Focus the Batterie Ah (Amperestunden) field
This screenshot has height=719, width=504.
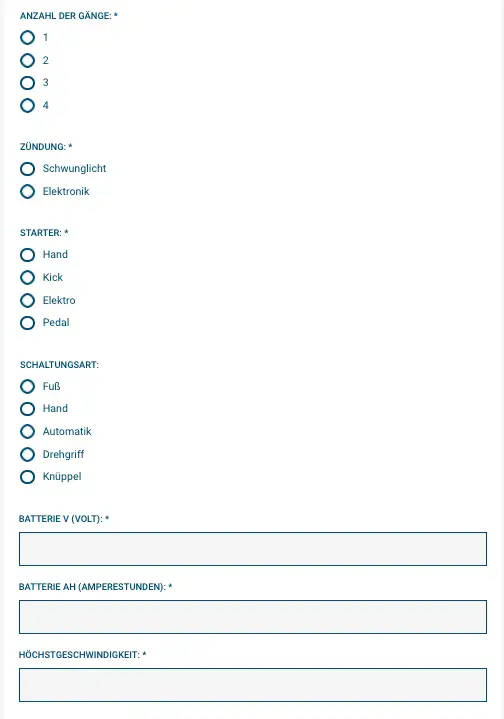click(253, 617)
